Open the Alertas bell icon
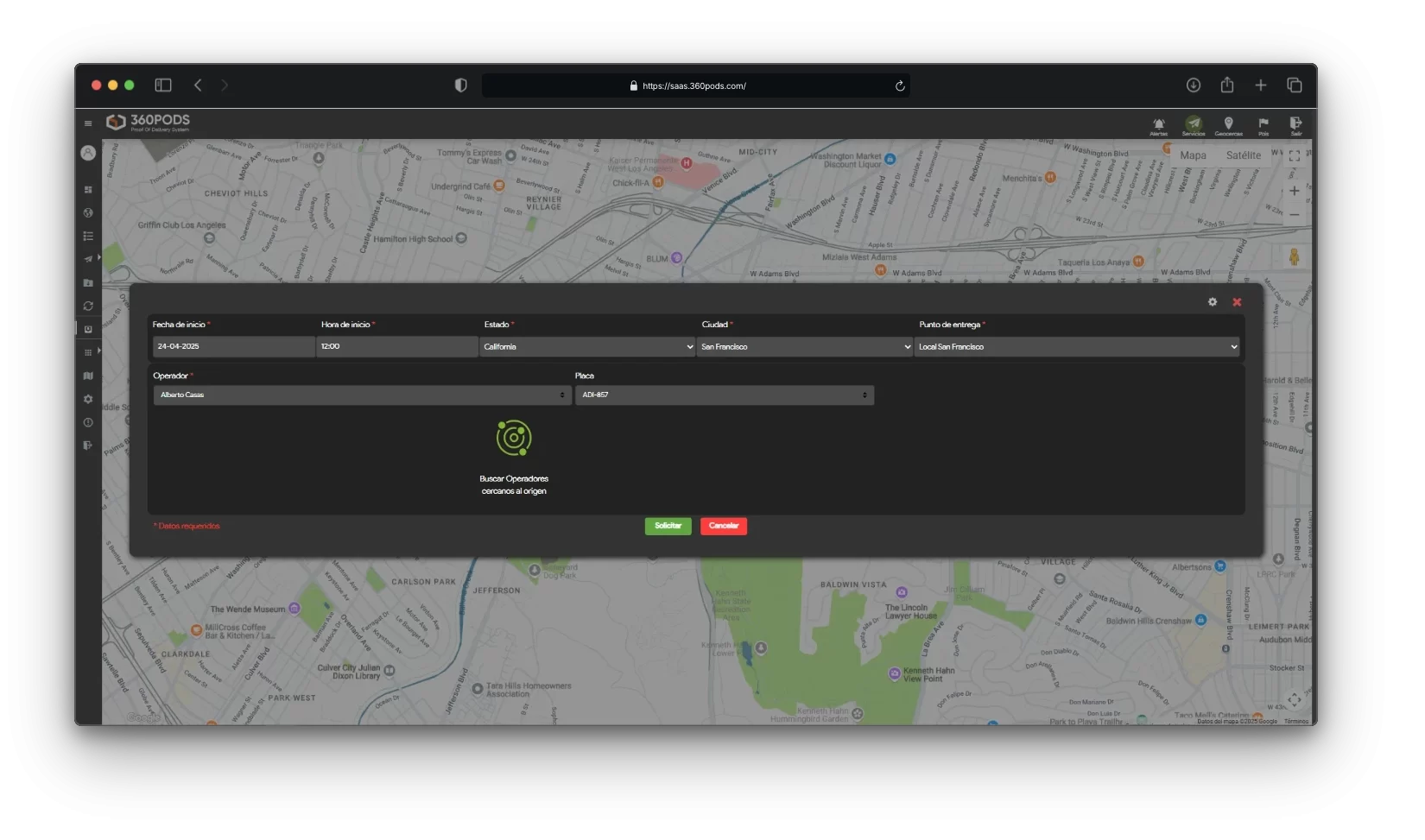 pos(1158,124)
